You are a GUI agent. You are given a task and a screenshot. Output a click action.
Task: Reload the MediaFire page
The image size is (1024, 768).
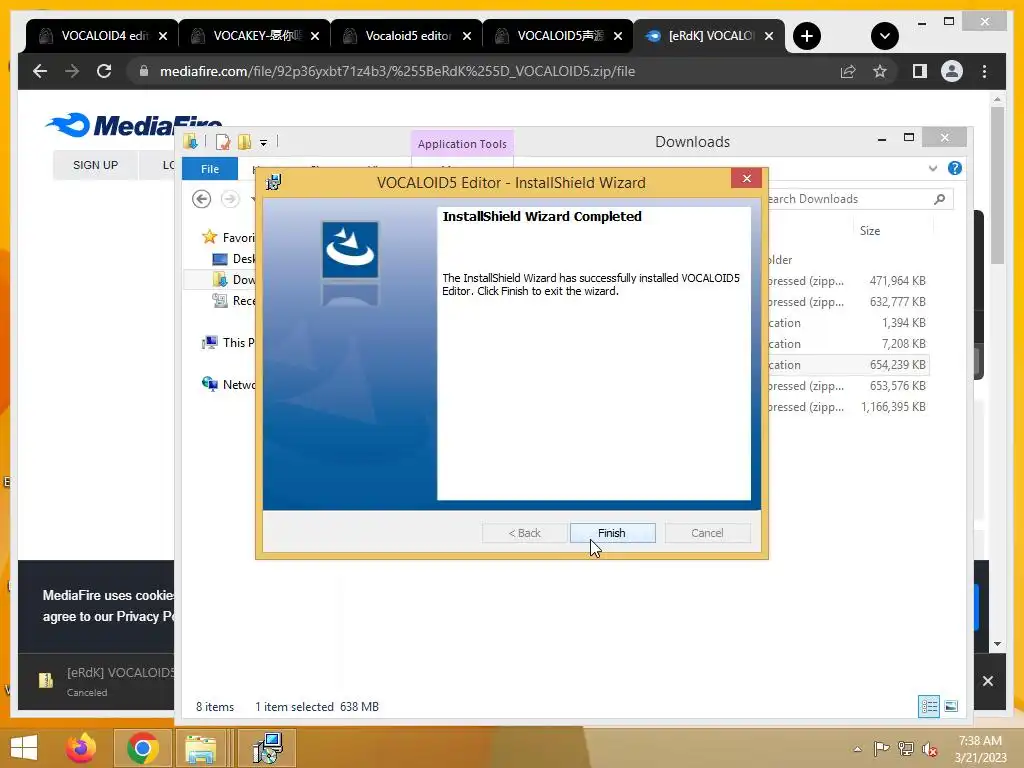click(104, 71)
